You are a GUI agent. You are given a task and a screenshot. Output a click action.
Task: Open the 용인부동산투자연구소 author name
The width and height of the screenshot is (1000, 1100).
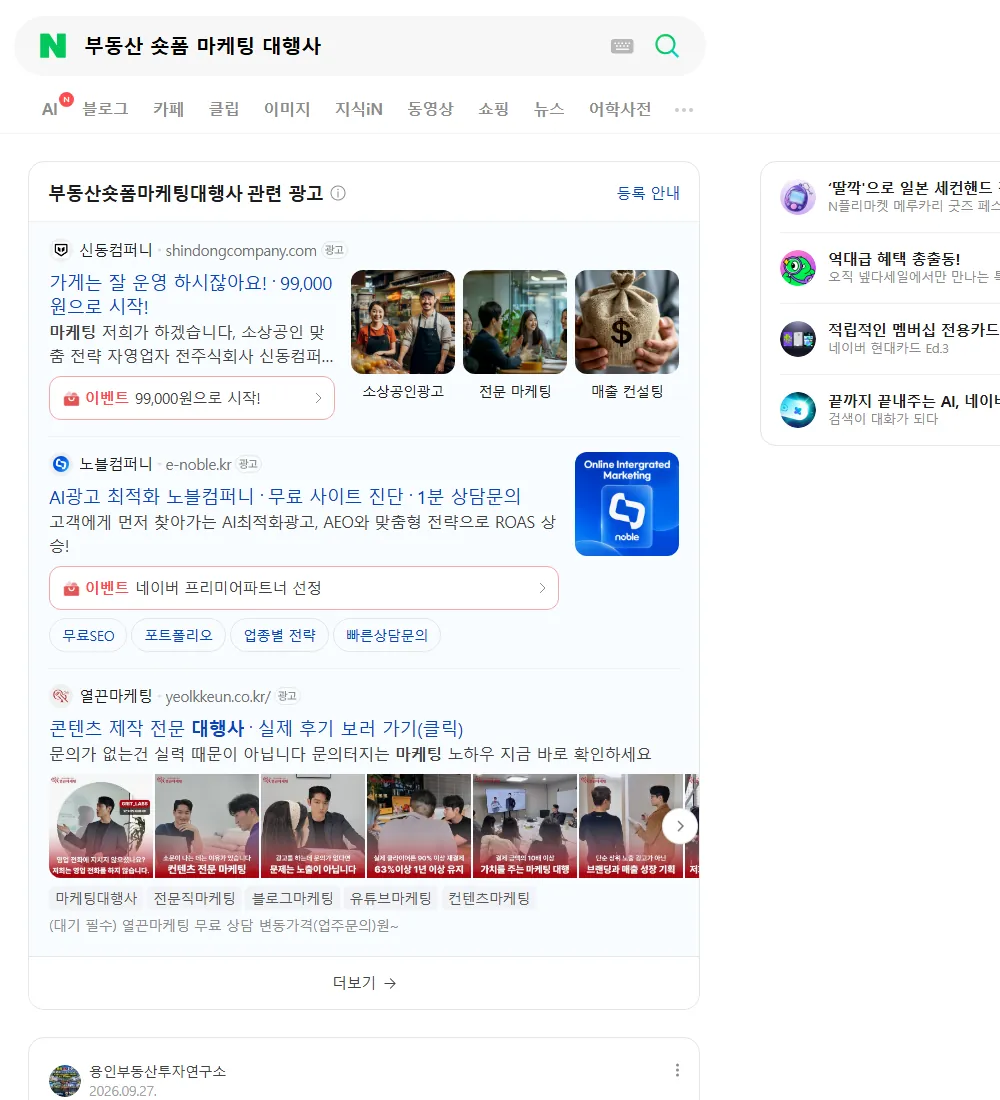click(157, 1071)
